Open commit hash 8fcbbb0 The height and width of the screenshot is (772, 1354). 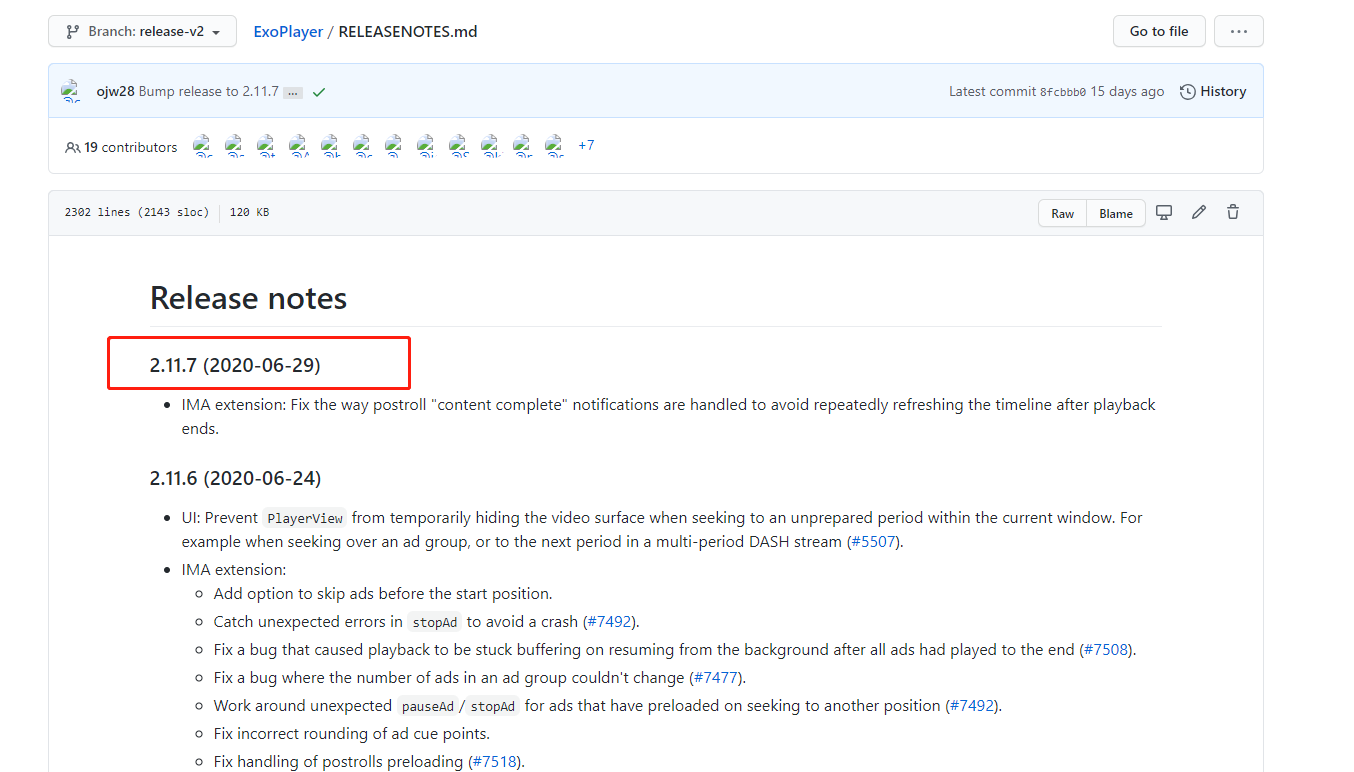(1063, 92)
